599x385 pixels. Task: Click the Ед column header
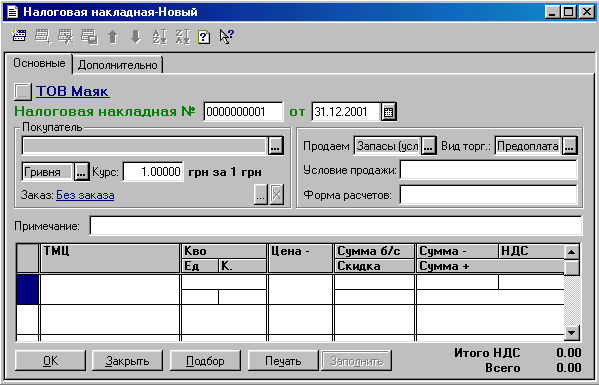pos(200,266)
